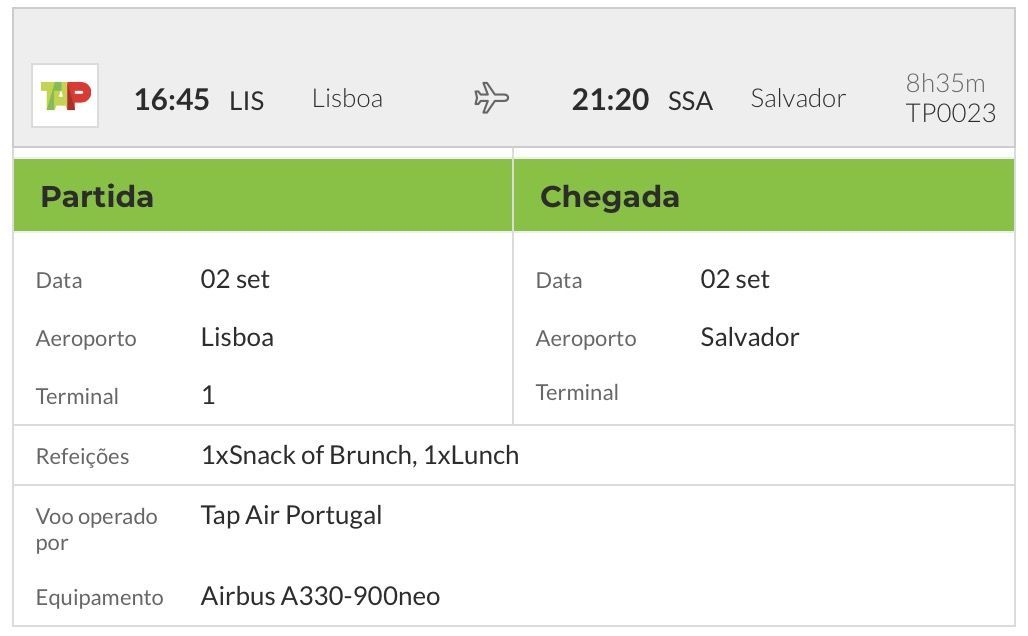This screenshot has width=1028, height=636.
Task: Click departure airport value Lisboa
Action: tap(237, 337)
